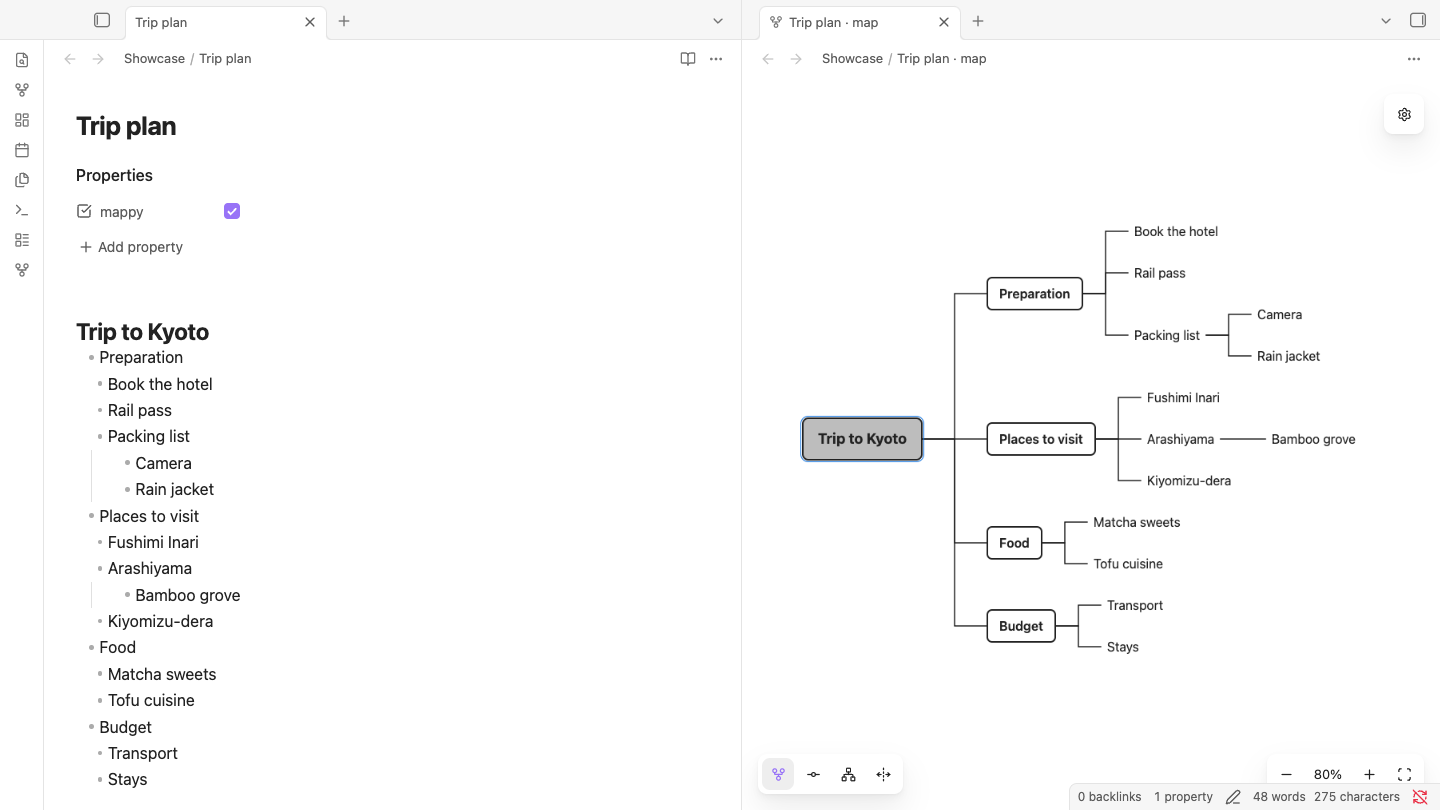This screenshot has width=1440, height=810.
Task: Click the 80% zoom level value
Action: click(x=1328, y=774)
